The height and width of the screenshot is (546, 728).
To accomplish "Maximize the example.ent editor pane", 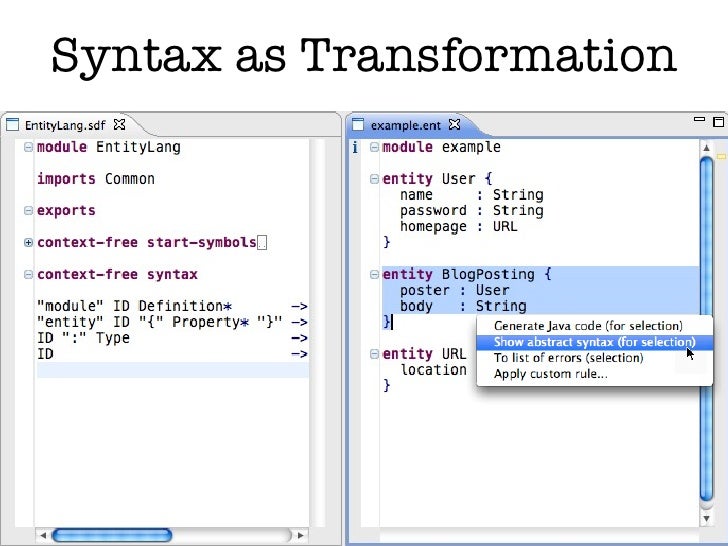I will [719, 122].
